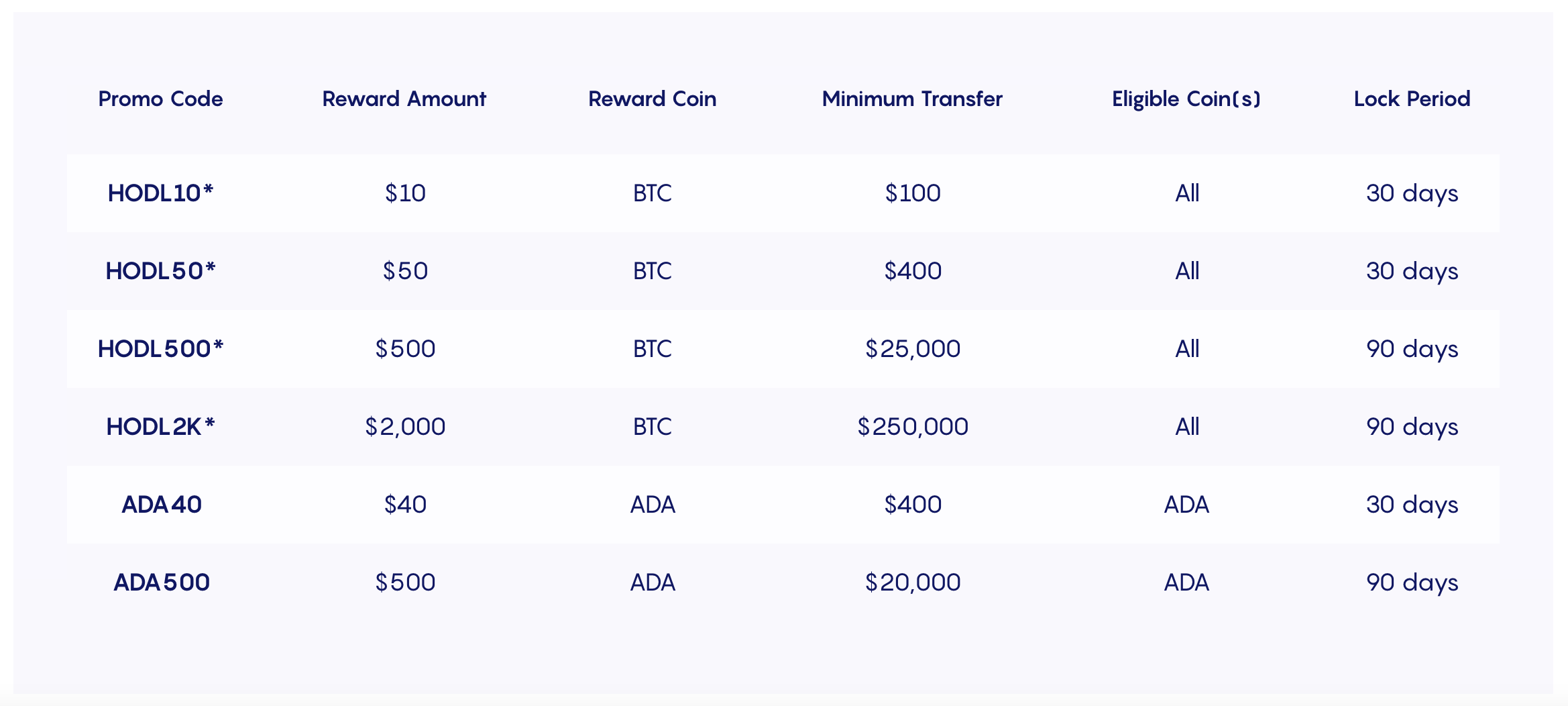This screenshot has width=1568, height=706.
Task: Click the Minimum Transfer column header
Action: (x=912, y=99)
